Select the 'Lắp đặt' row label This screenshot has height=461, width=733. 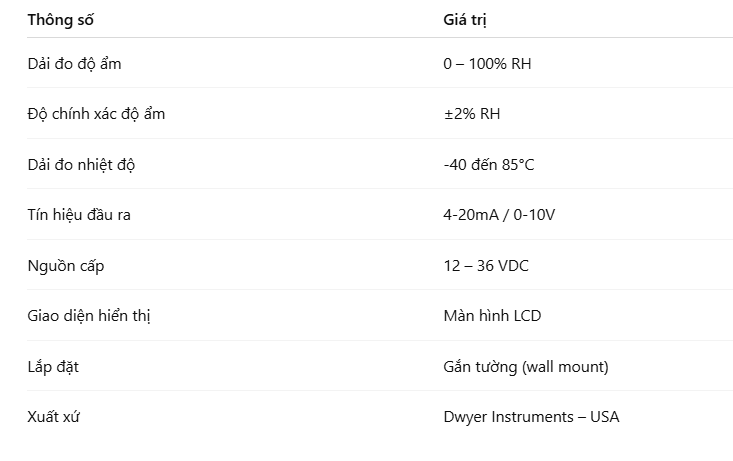53,367
